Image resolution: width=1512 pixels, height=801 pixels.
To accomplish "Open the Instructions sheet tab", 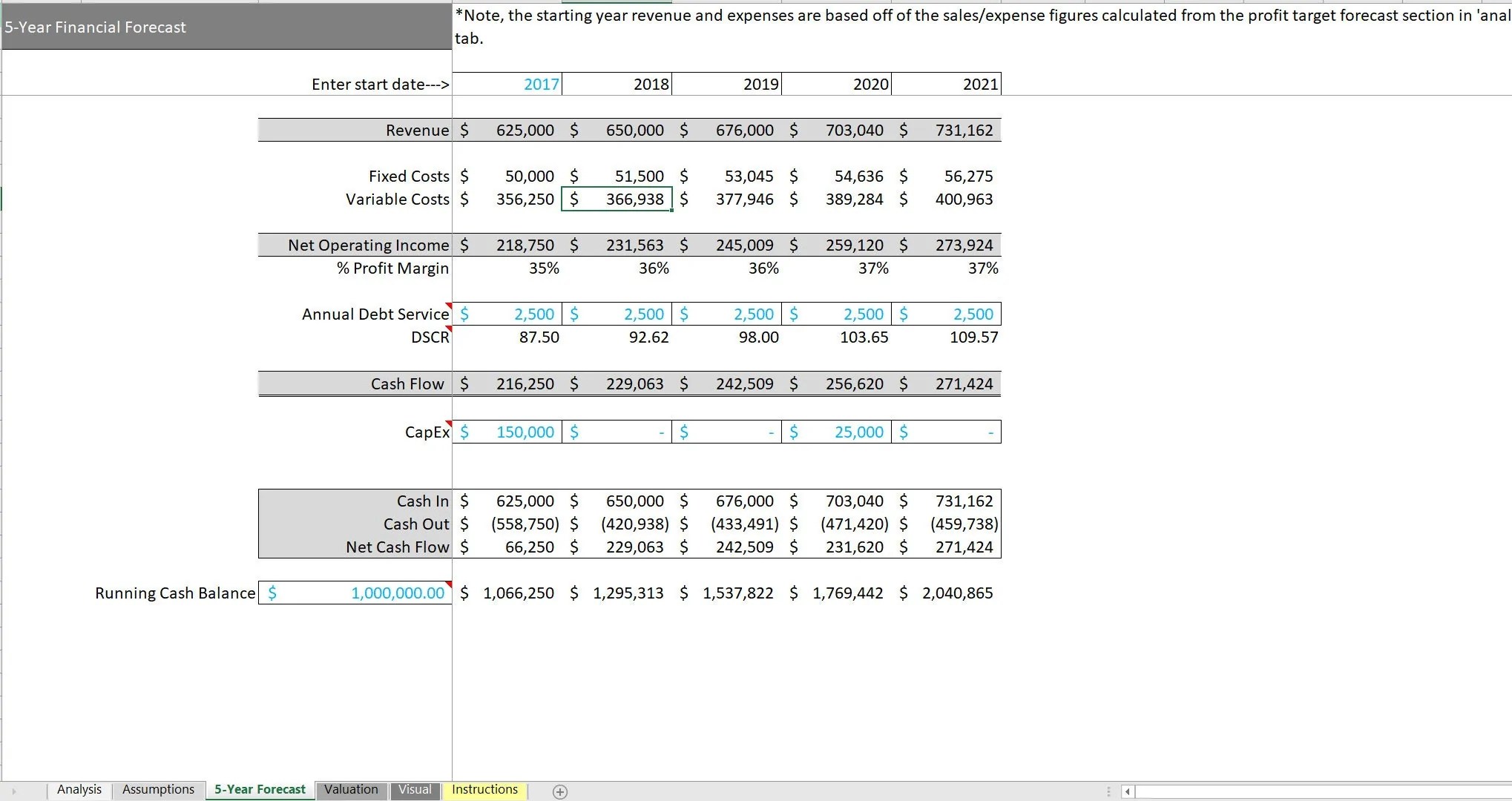I will point(484,789).
